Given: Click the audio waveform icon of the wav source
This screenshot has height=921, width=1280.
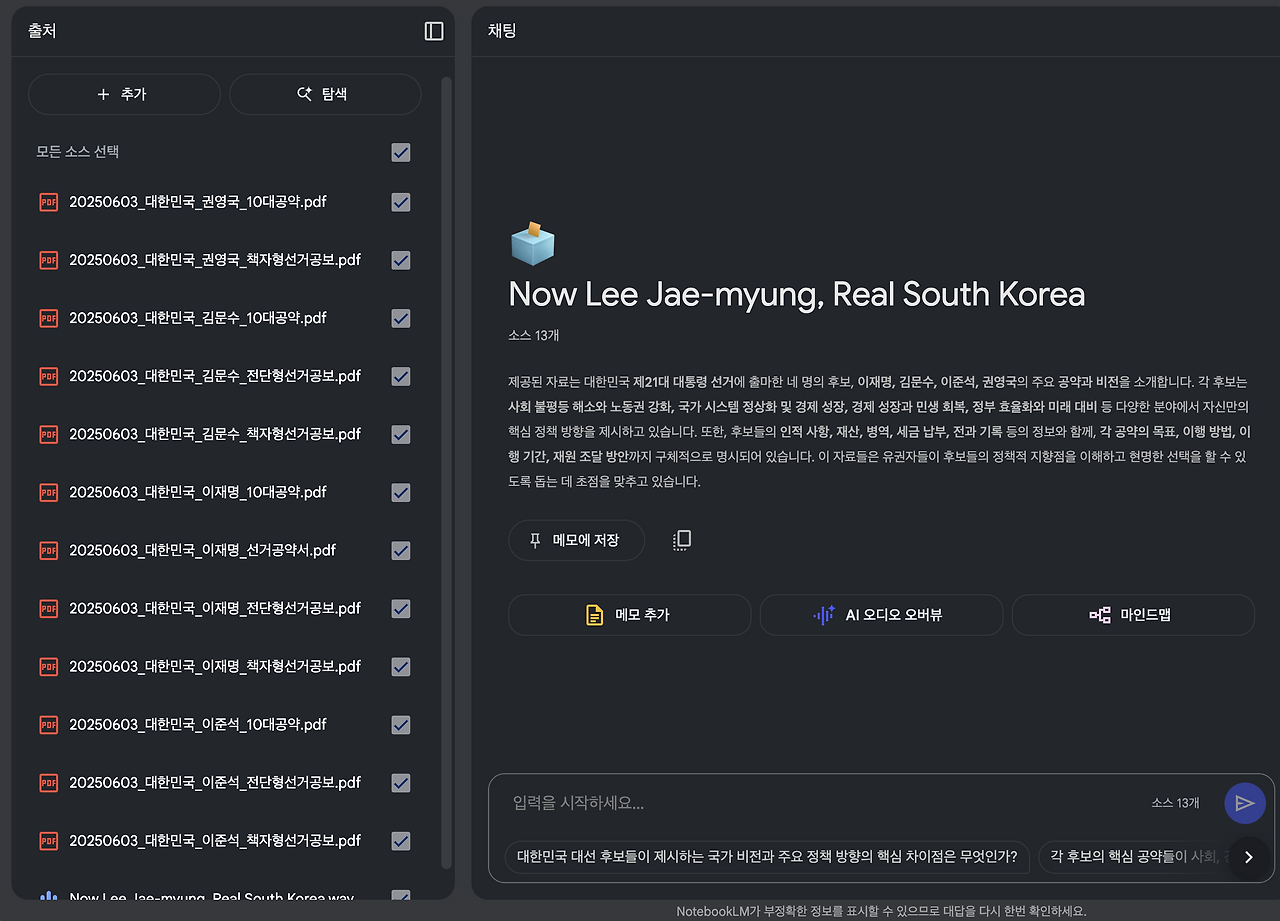Looking at the screenshot, I should 48,895.
